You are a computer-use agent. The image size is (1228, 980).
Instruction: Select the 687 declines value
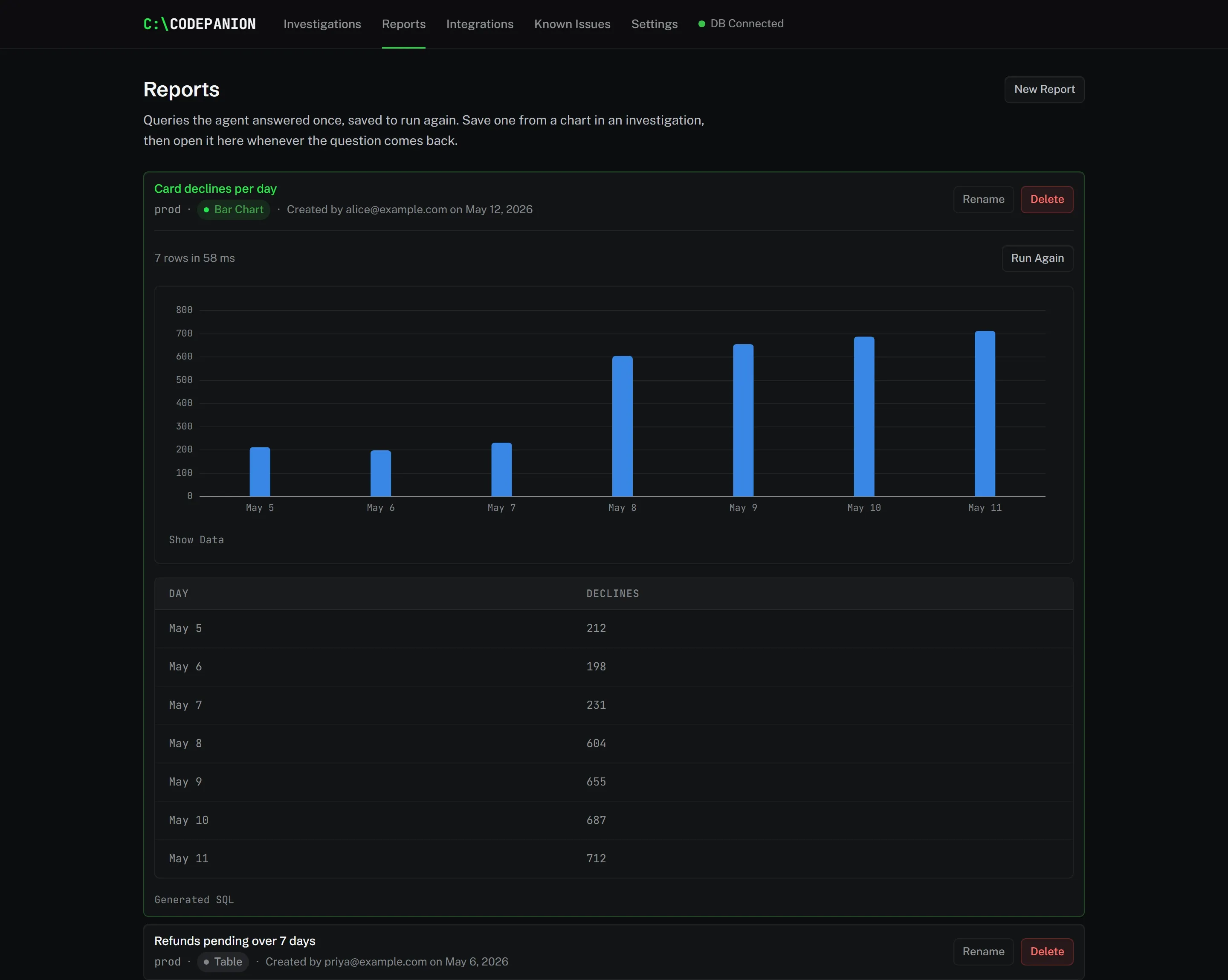click(596, 821)
